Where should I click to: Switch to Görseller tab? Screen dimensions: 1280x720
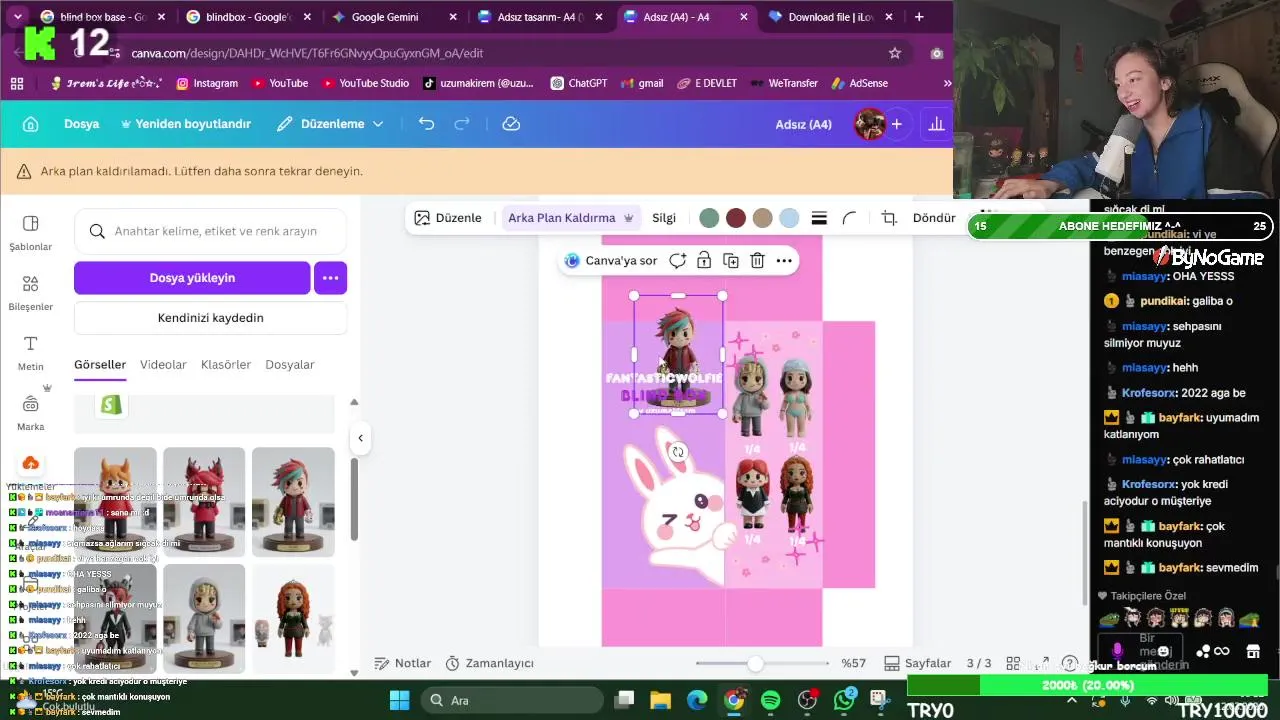click(100, 365)
